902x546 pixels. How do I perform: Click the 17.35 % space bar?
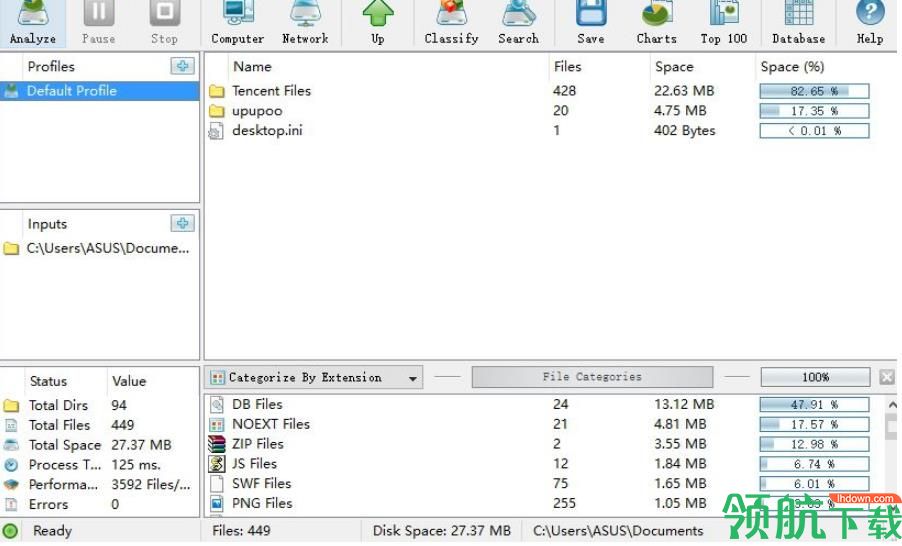(814, 111)
